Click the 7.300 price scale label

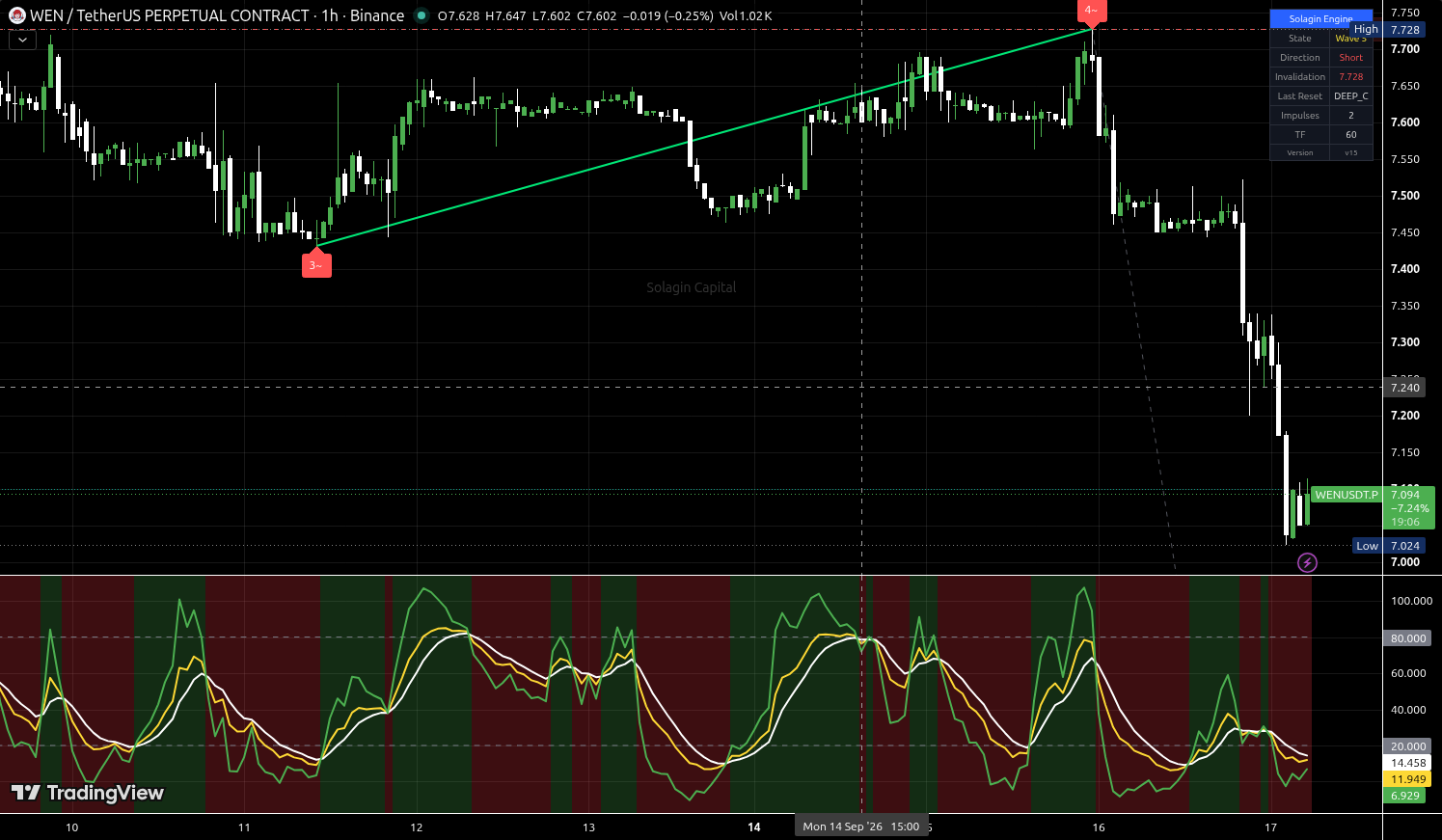point(1404,342)
